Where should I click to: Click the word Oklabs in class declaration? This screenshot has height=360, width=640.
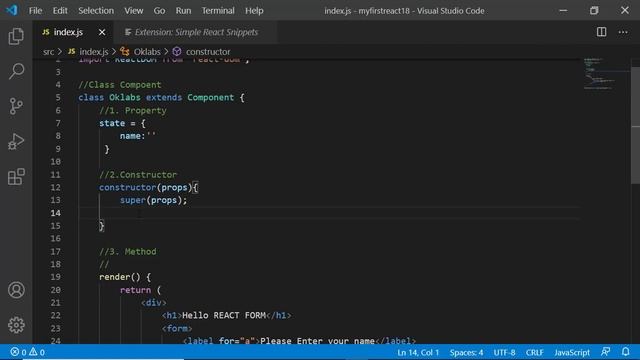[124, 98]
